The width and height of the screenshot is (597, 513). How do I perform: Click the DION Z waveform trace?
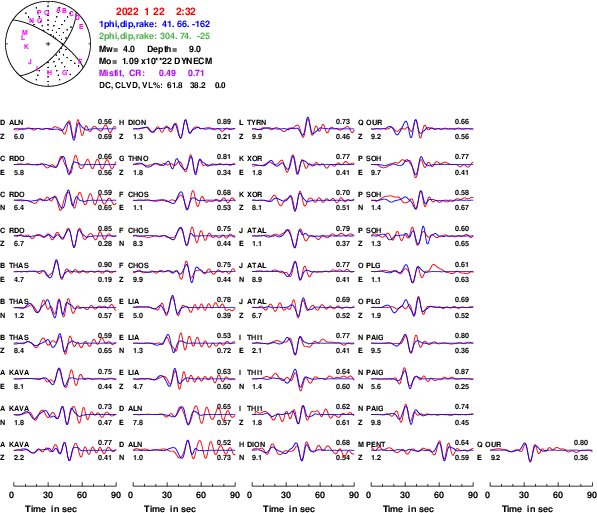click(184, 129)
